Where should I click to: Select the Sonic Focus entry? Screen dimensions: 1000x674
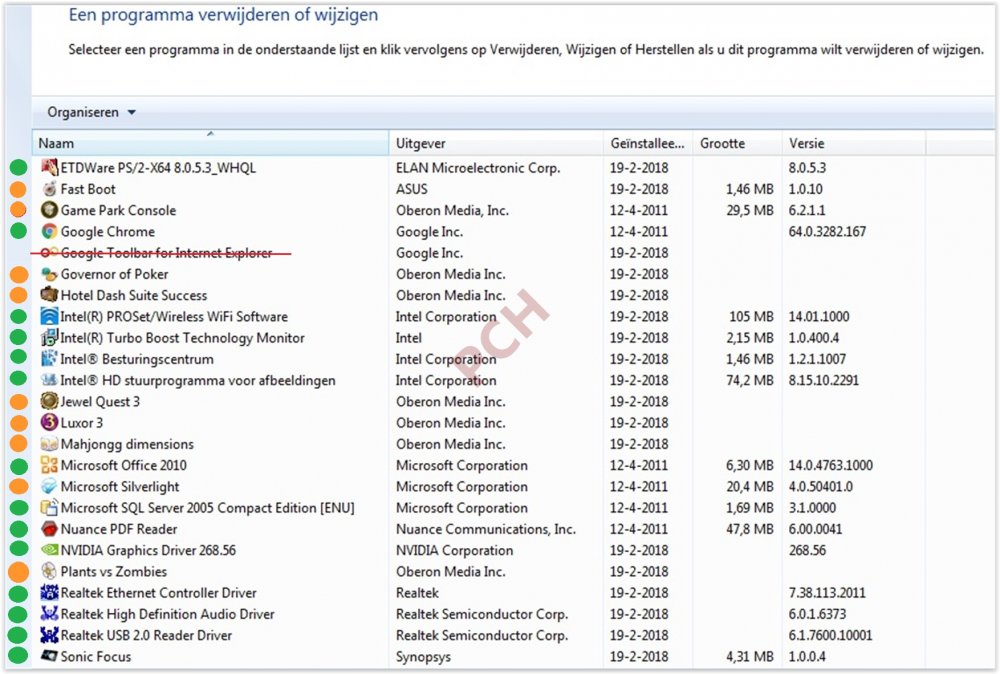pos(96,656)
